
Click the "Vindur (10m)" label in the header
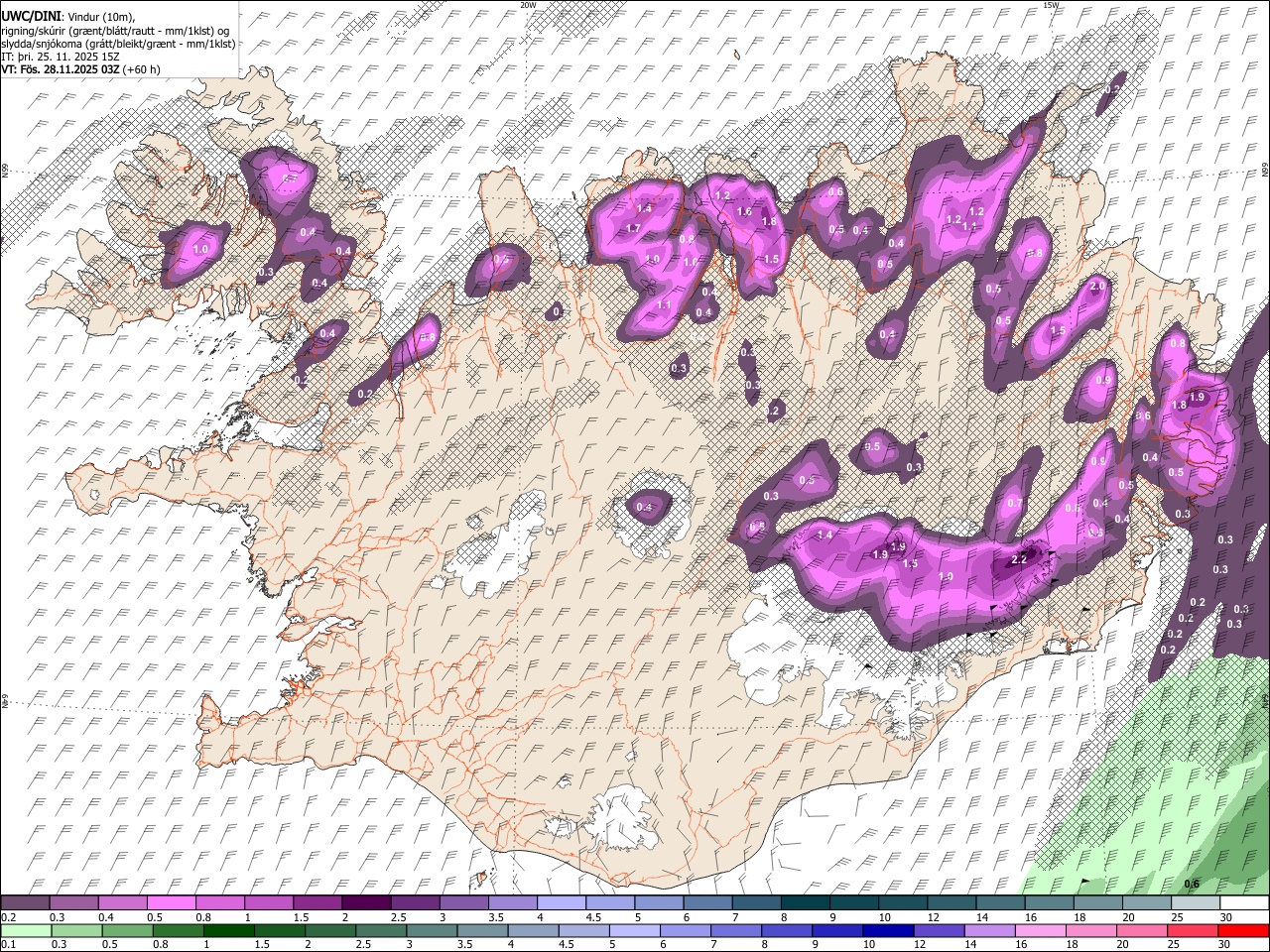(100, 17)
